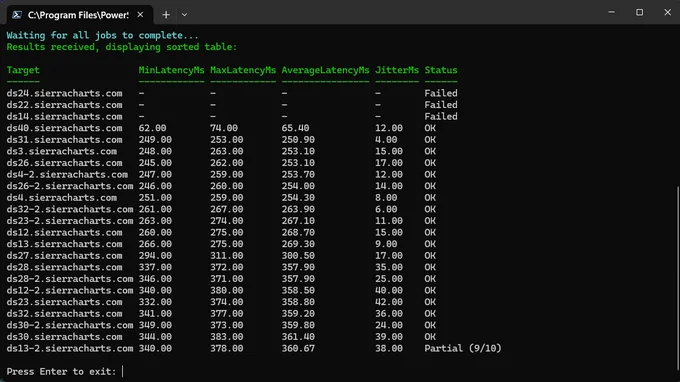Click ds23.sierracharts.com target
Screen dimensions: 680x382
coord(64,302)
